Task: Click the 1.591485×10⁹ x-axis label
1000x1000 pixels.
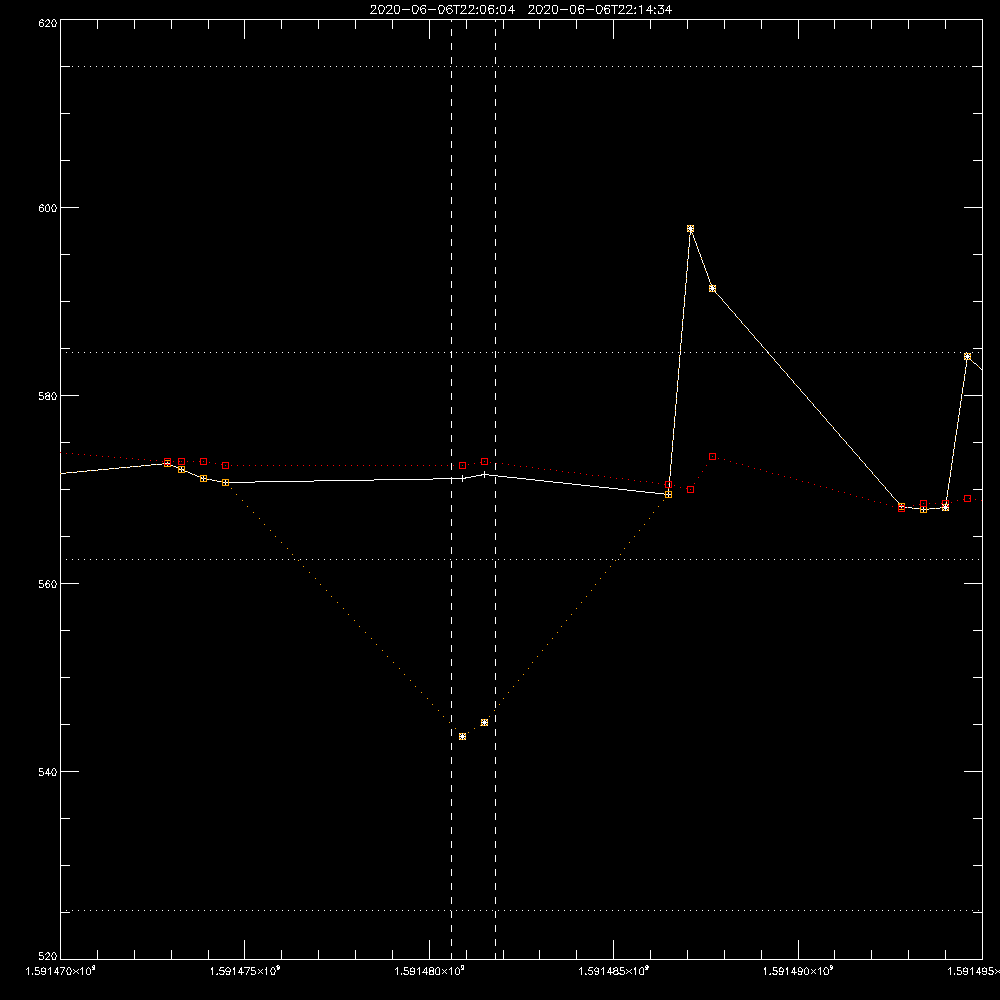Action: [614, 971]
